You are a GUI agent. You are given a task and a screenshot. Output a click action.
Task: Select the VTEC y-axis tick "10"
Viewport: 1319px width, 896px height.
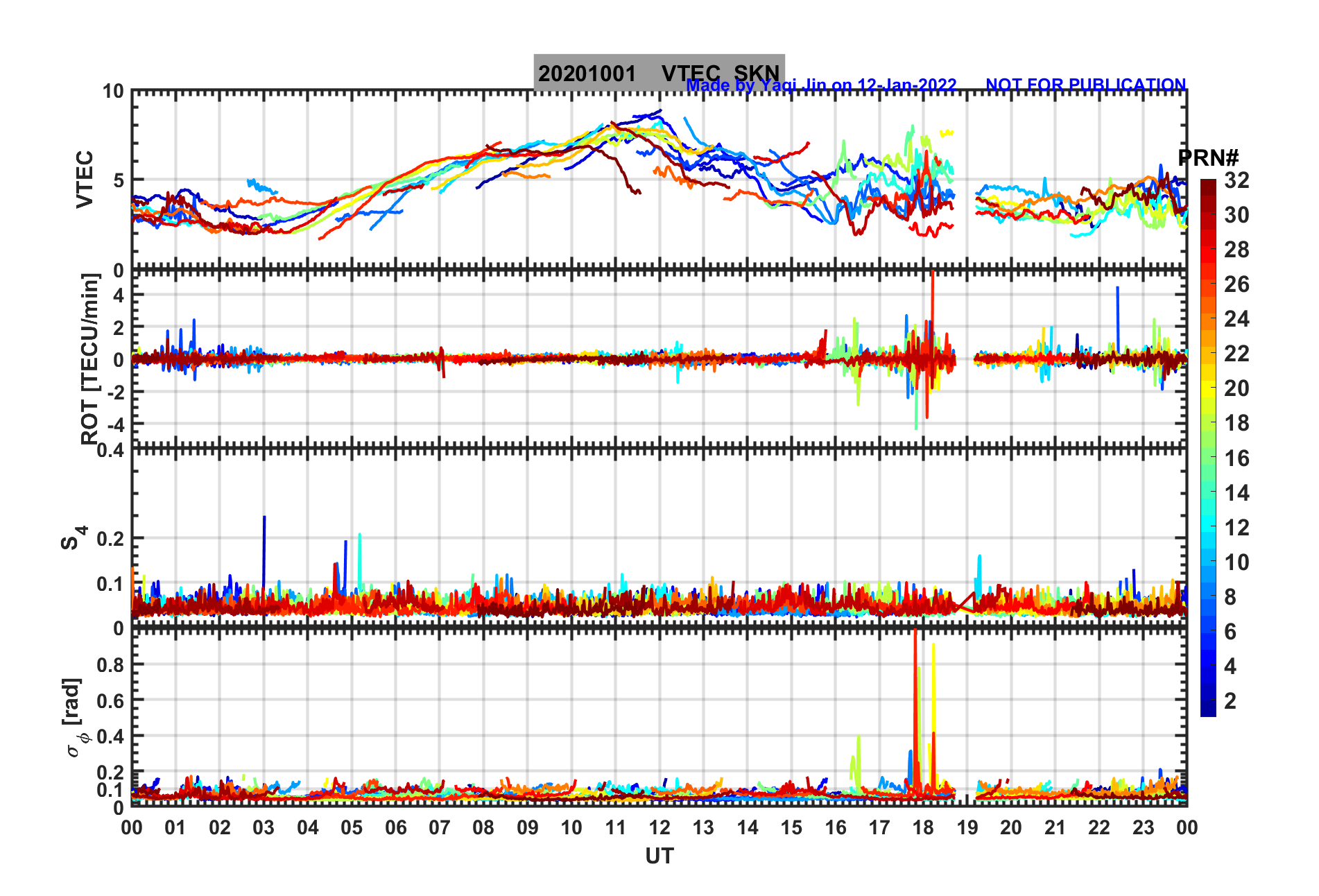[113, 92]
